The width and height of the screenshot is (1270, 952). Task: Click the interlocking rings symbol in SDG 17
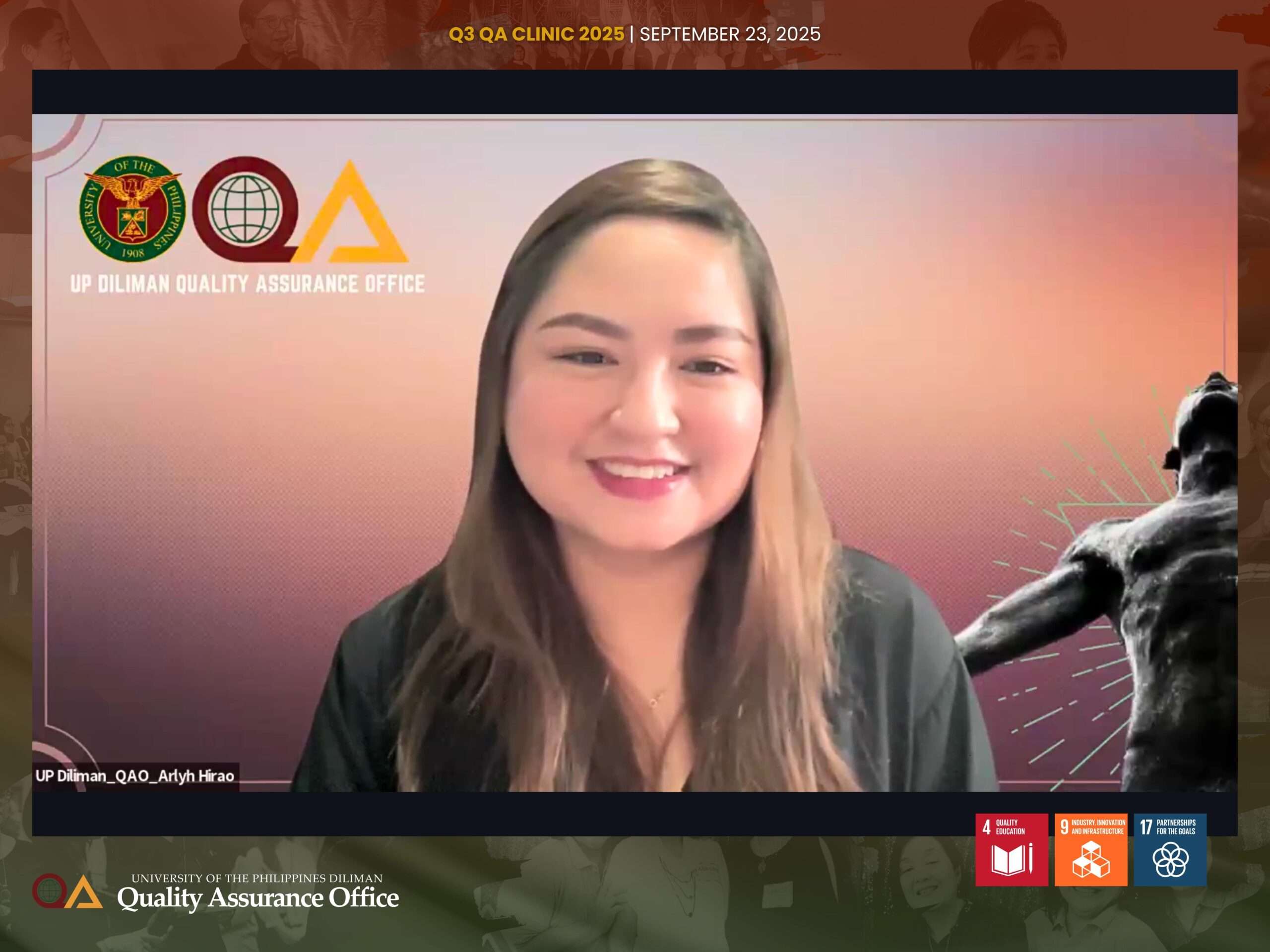point(1170,860)
